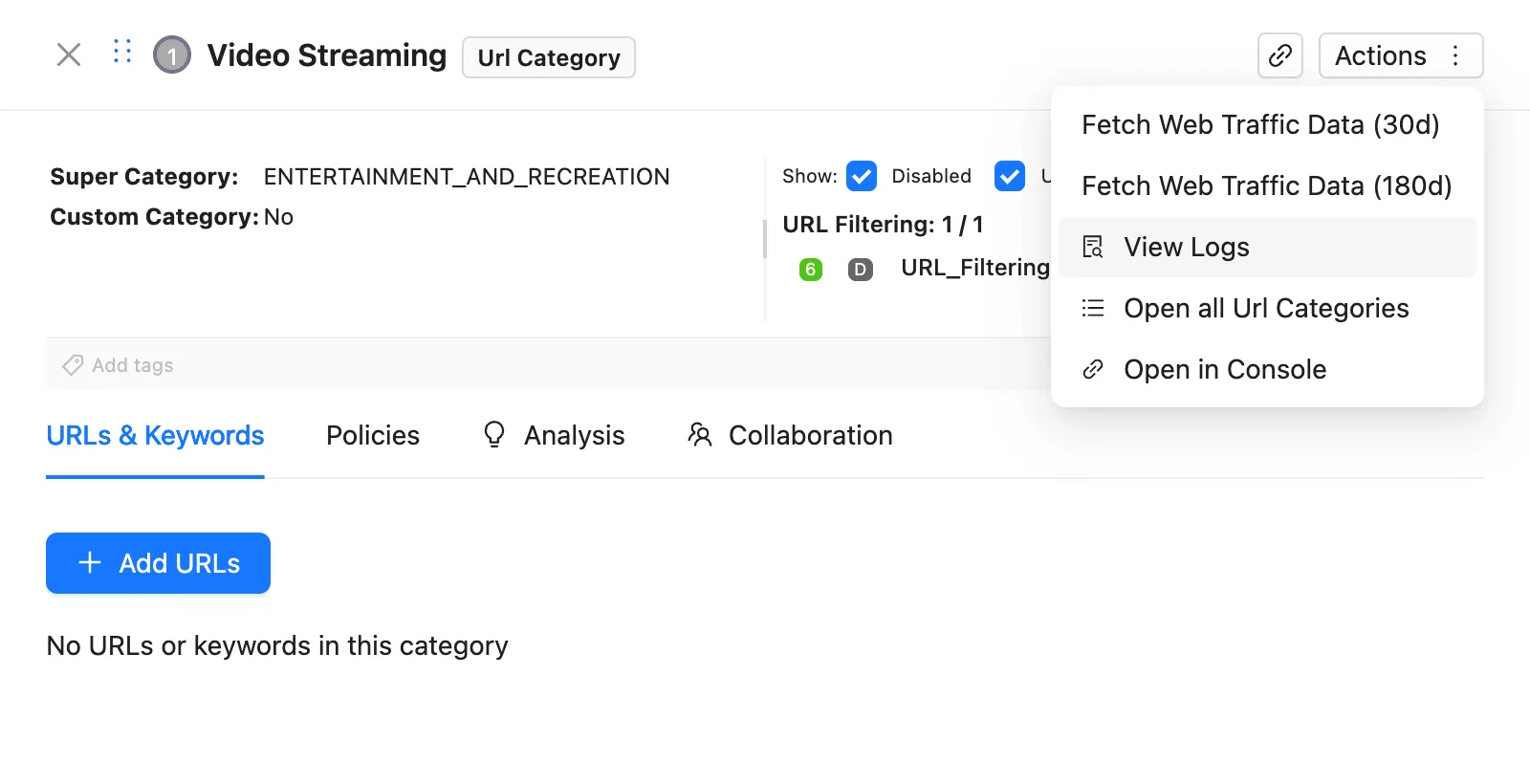This screenshot has height=784, width=1530.
Task: Open the Actions dropdown menu
Action: (1401, 55)
